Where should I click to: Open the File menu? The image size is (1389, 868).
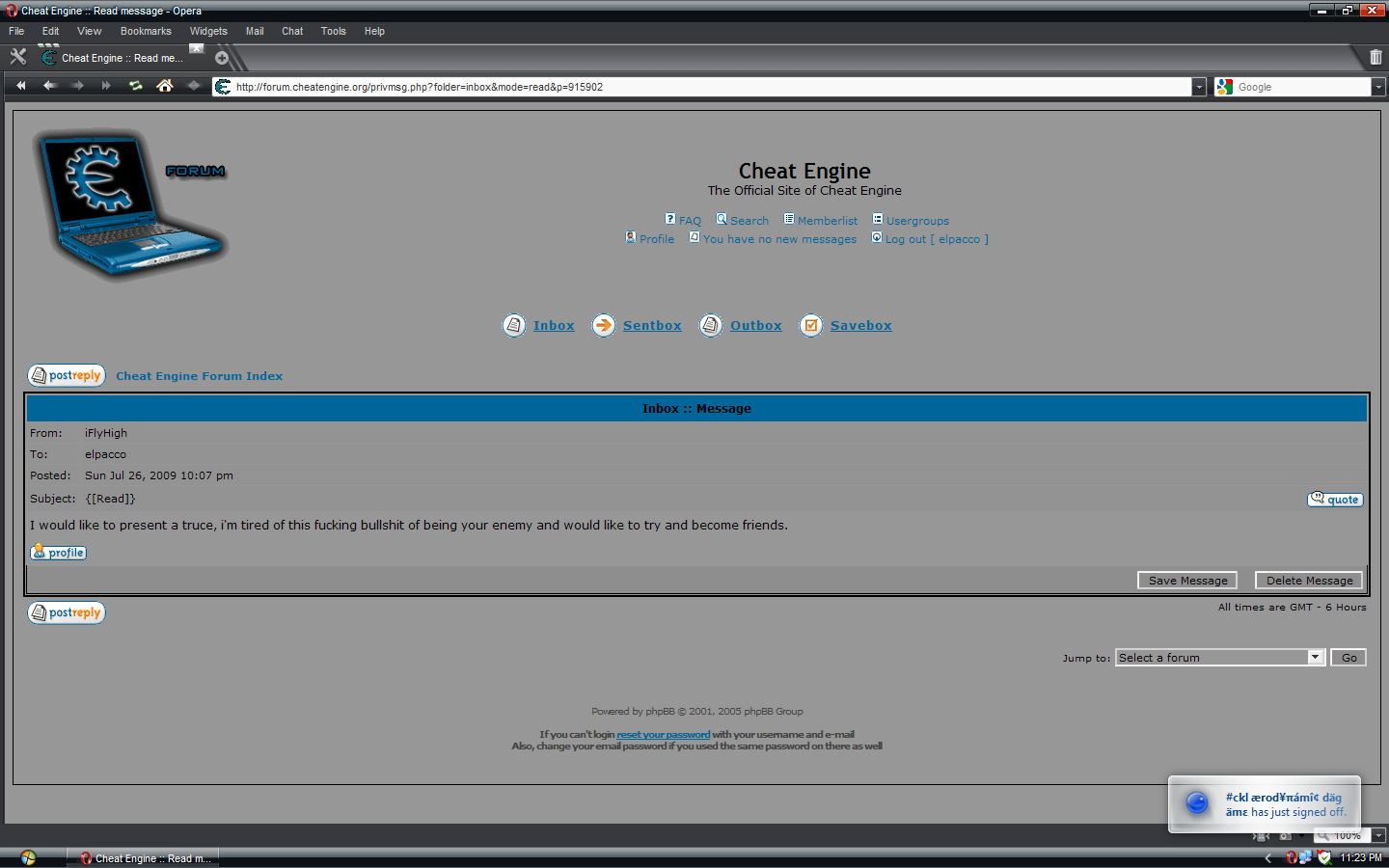click(16, 31)
